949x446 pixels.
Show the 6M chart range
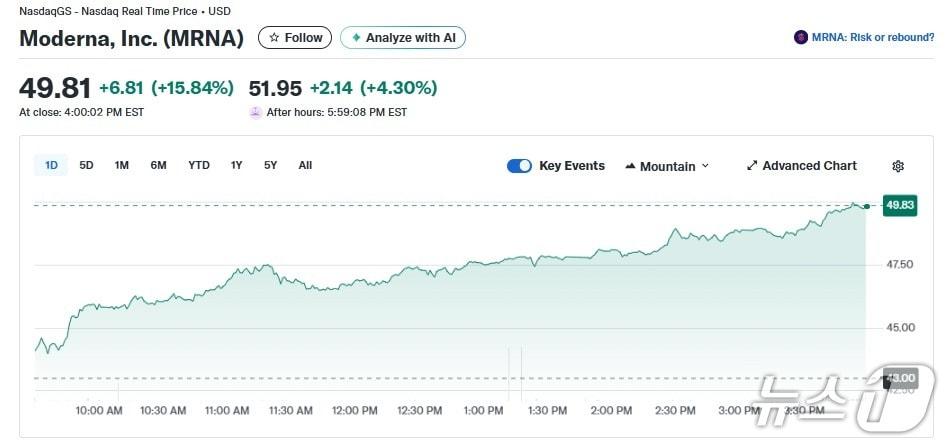(158, 165)
